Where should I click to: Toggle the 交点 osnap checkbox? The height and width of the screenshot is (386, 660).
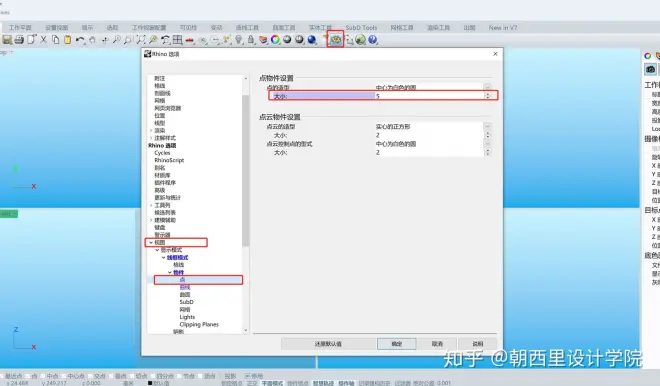coord(90,376)
